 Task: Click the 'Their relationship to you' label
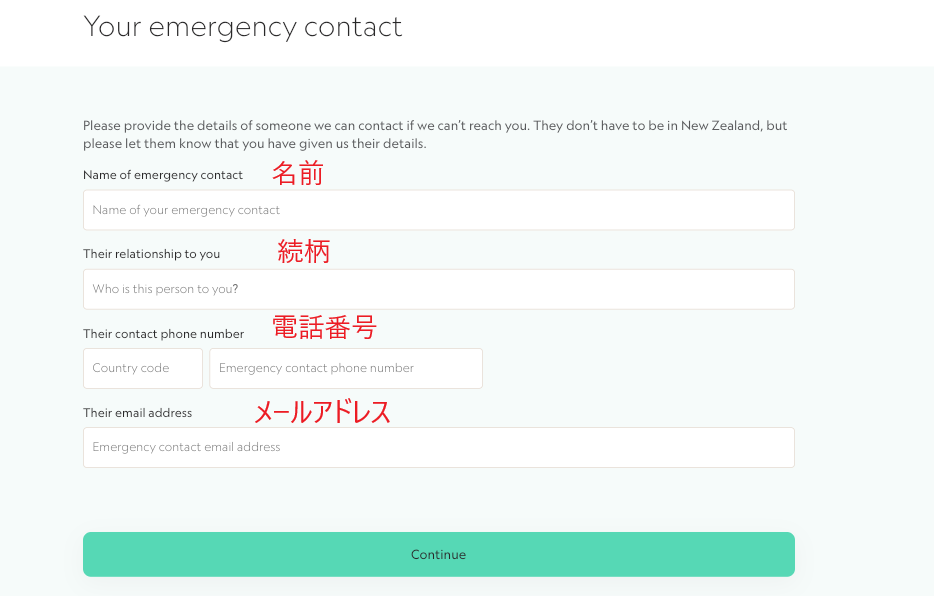tap(151, 254)
